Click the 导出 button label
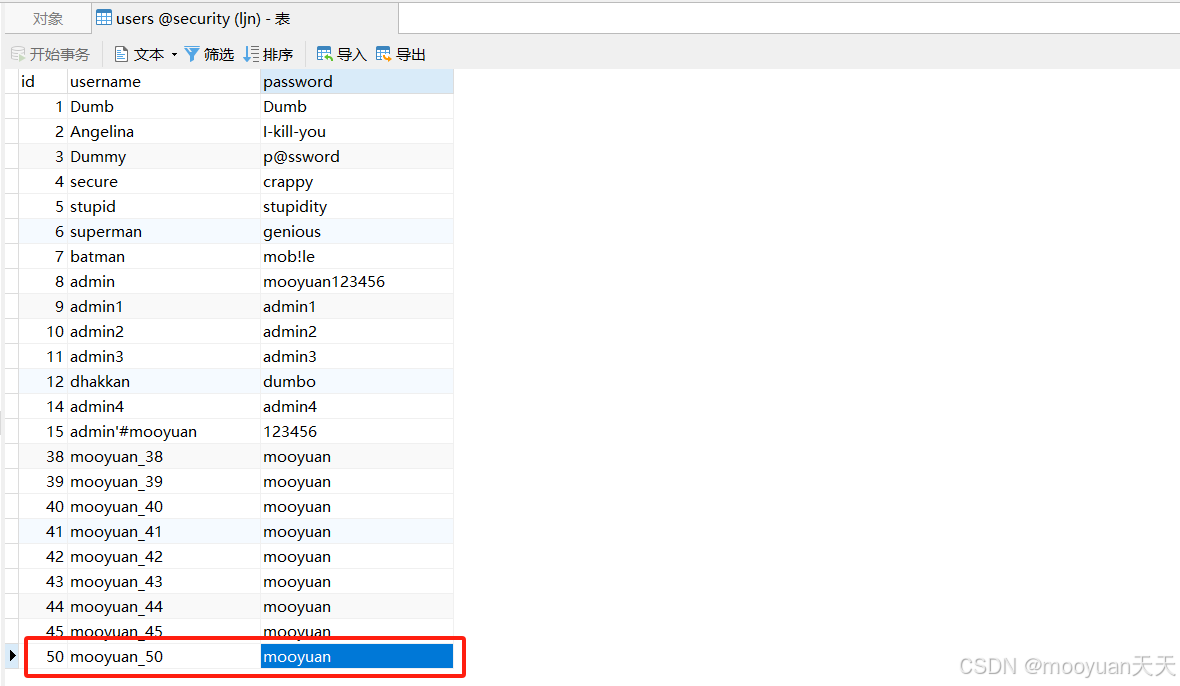This screenshot has height=686, width=1180. pyautogui.click(x=411, y=54)
